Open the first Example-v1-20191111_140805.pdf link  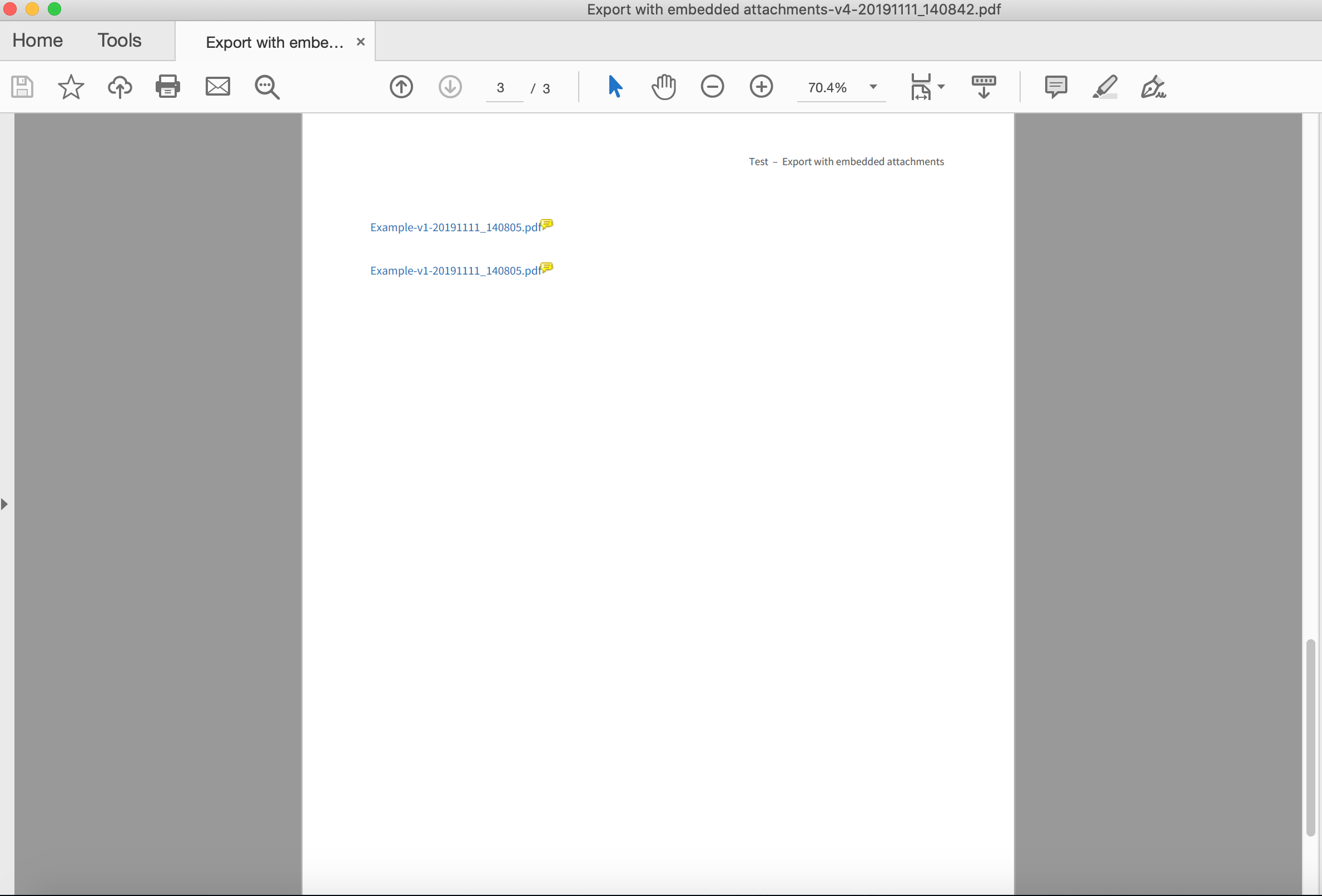pyautogui.click(x=454, y=227)
